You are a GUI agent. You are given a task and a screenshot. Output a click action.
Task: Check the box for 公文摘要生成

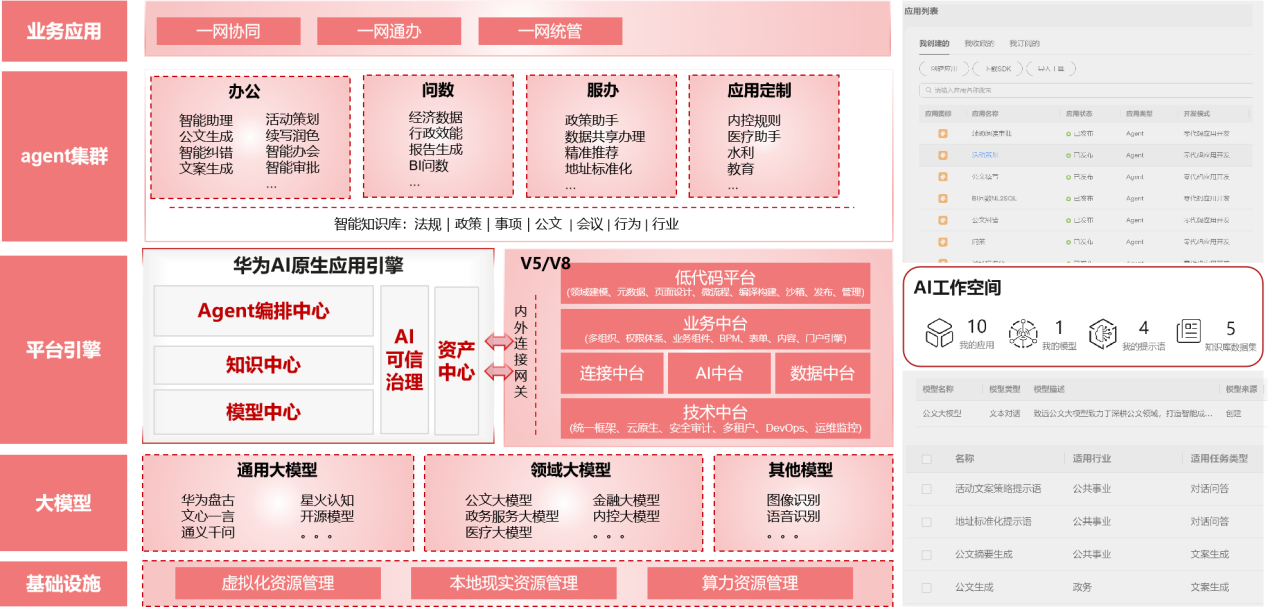(927, 554)
